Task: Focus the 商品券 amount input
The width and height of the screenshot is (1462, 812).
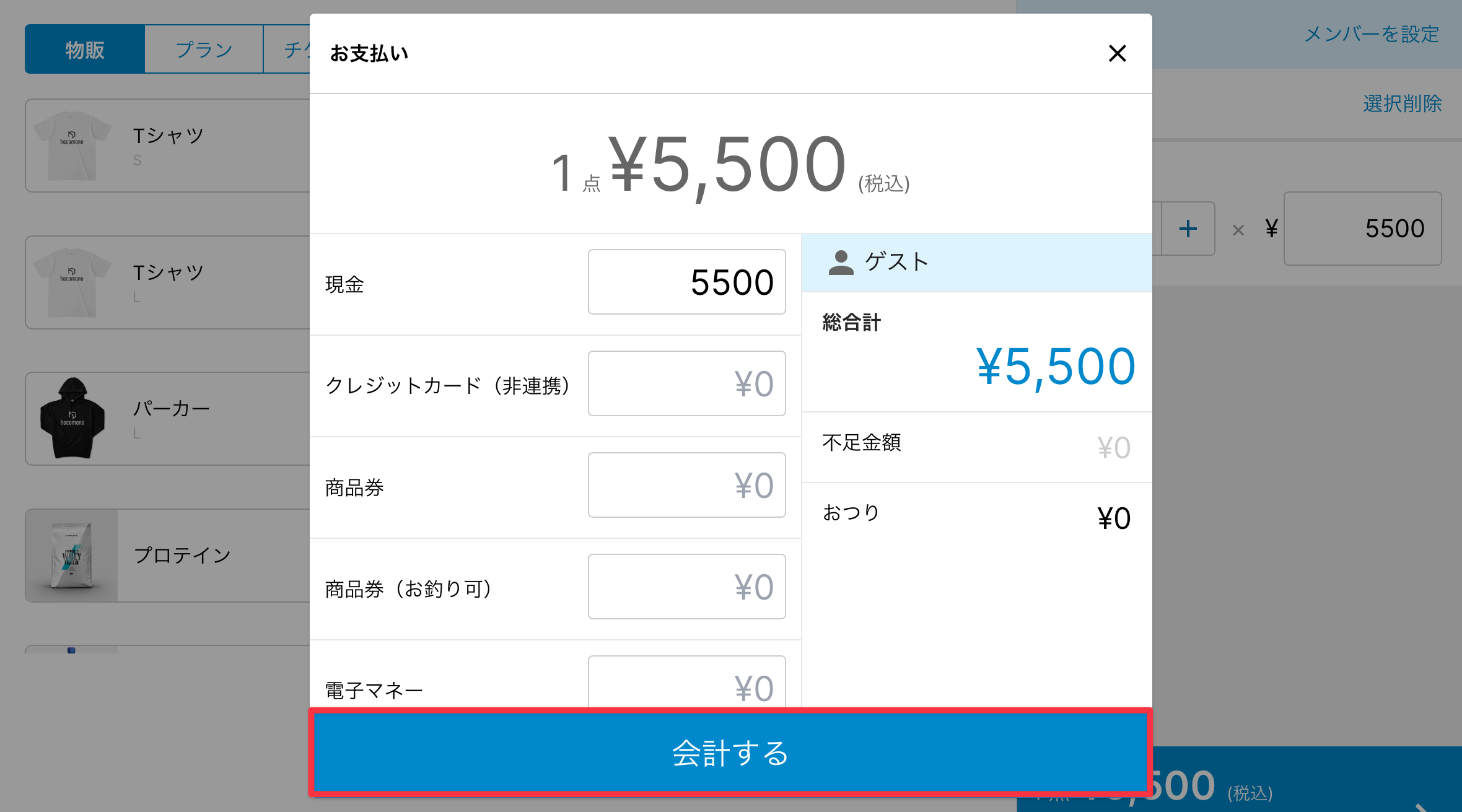Action: [686, 486]
